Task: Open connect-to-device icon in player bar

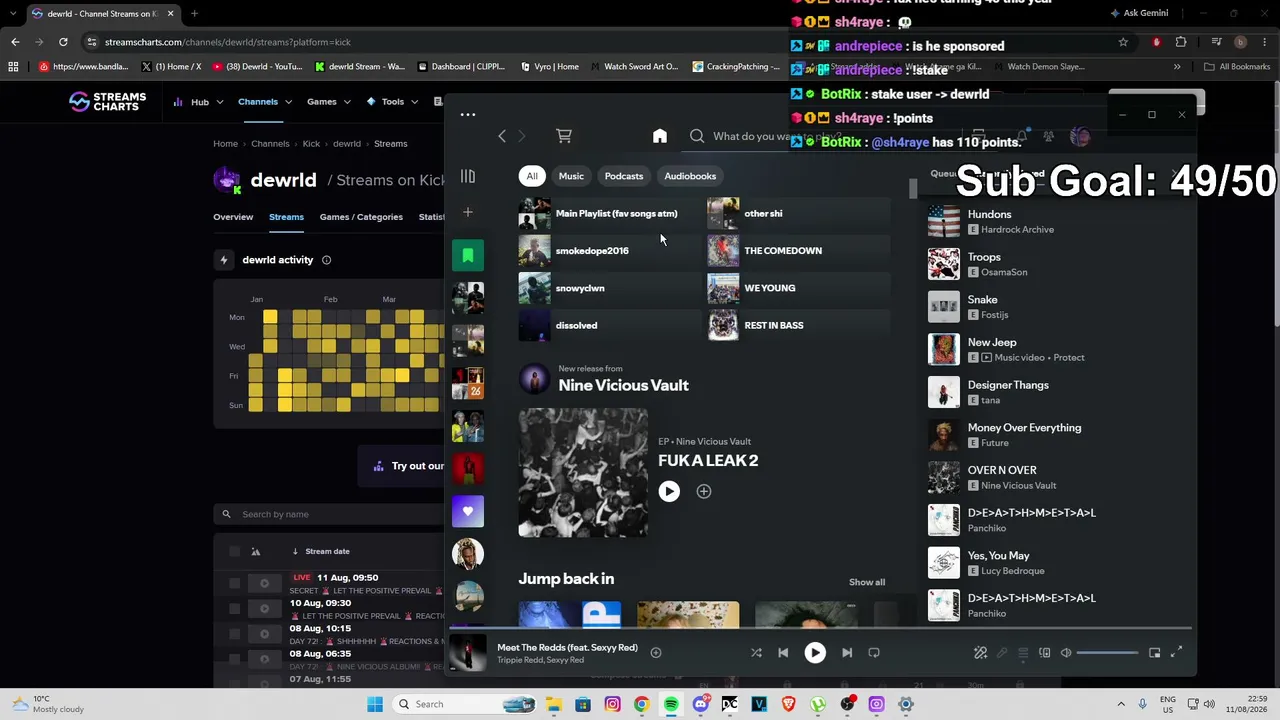Action: [1045, 653]
